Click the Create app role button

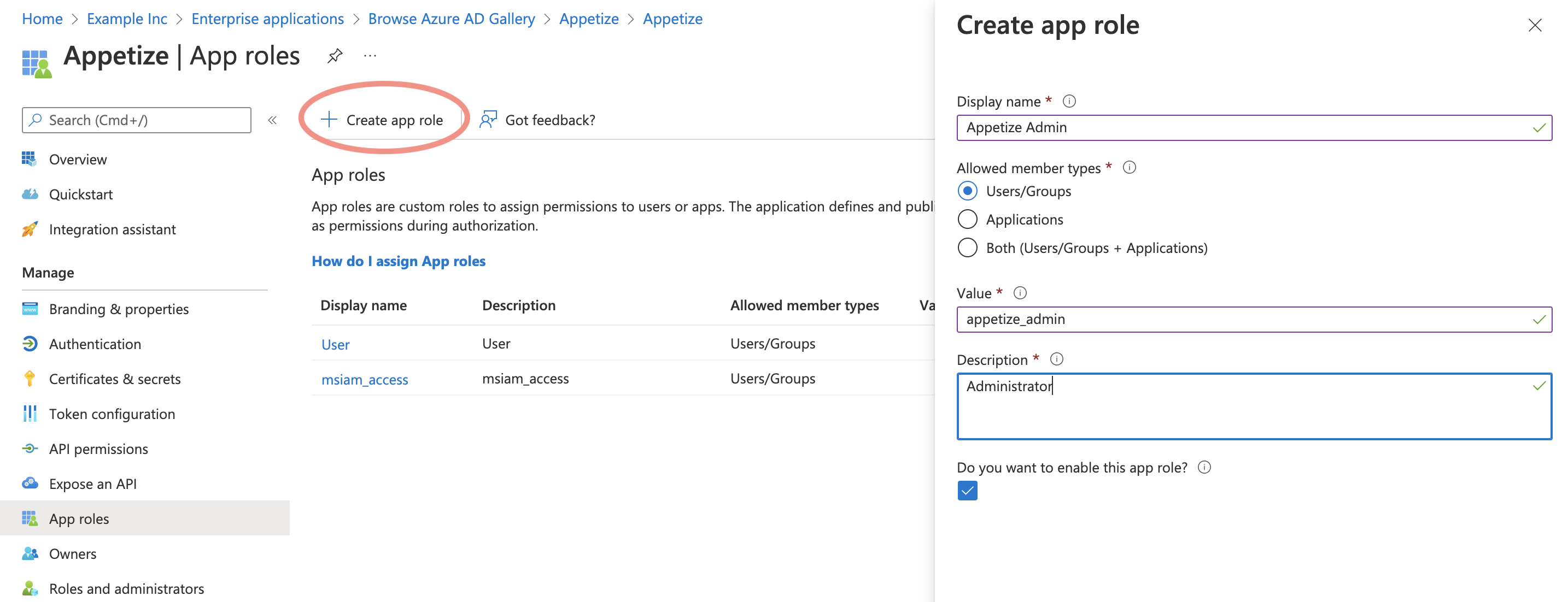coord(383,120)
